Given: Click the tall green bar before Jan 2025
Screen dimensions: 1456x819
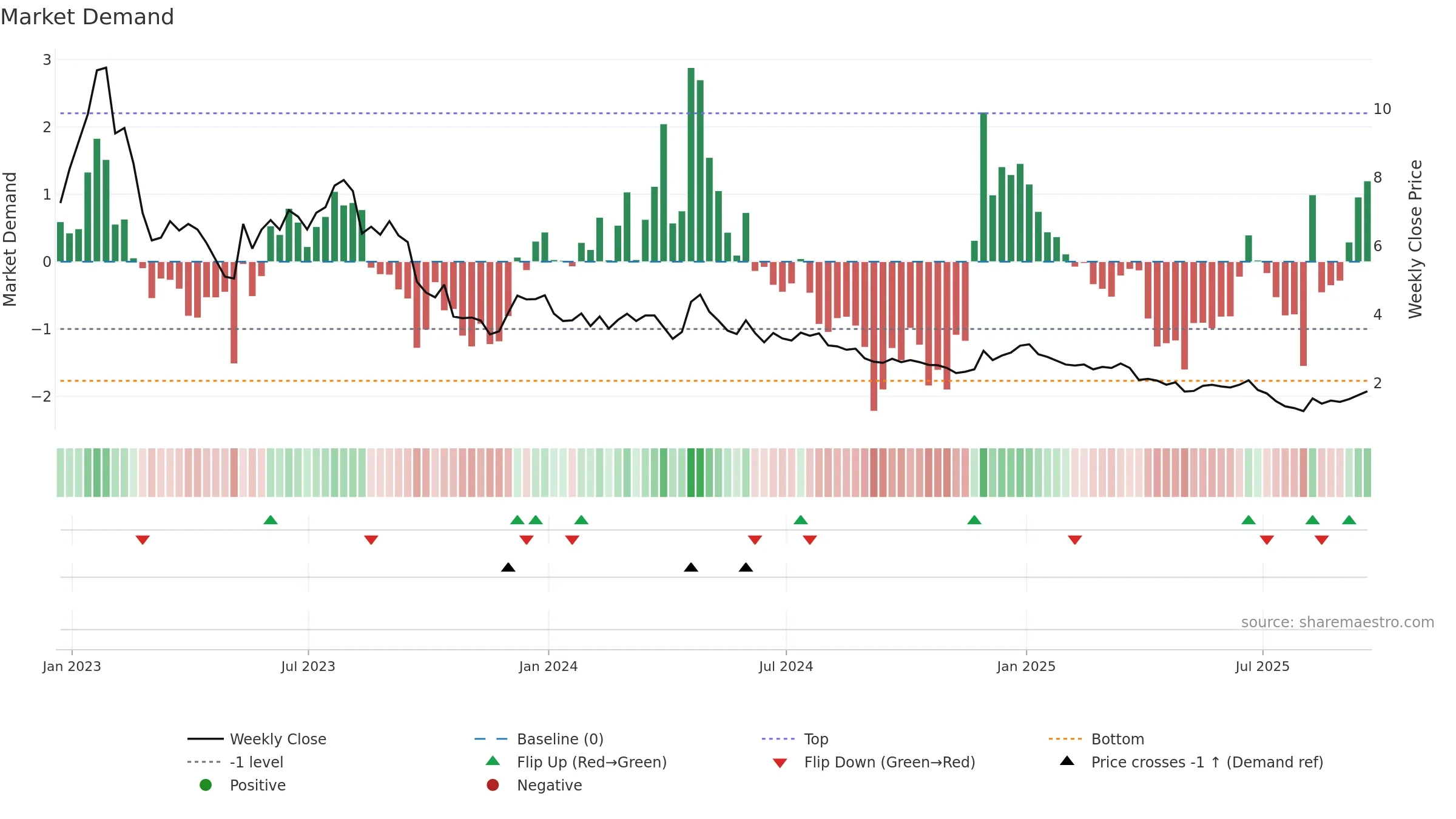Looking at the screenshot, I should (983, 187).
